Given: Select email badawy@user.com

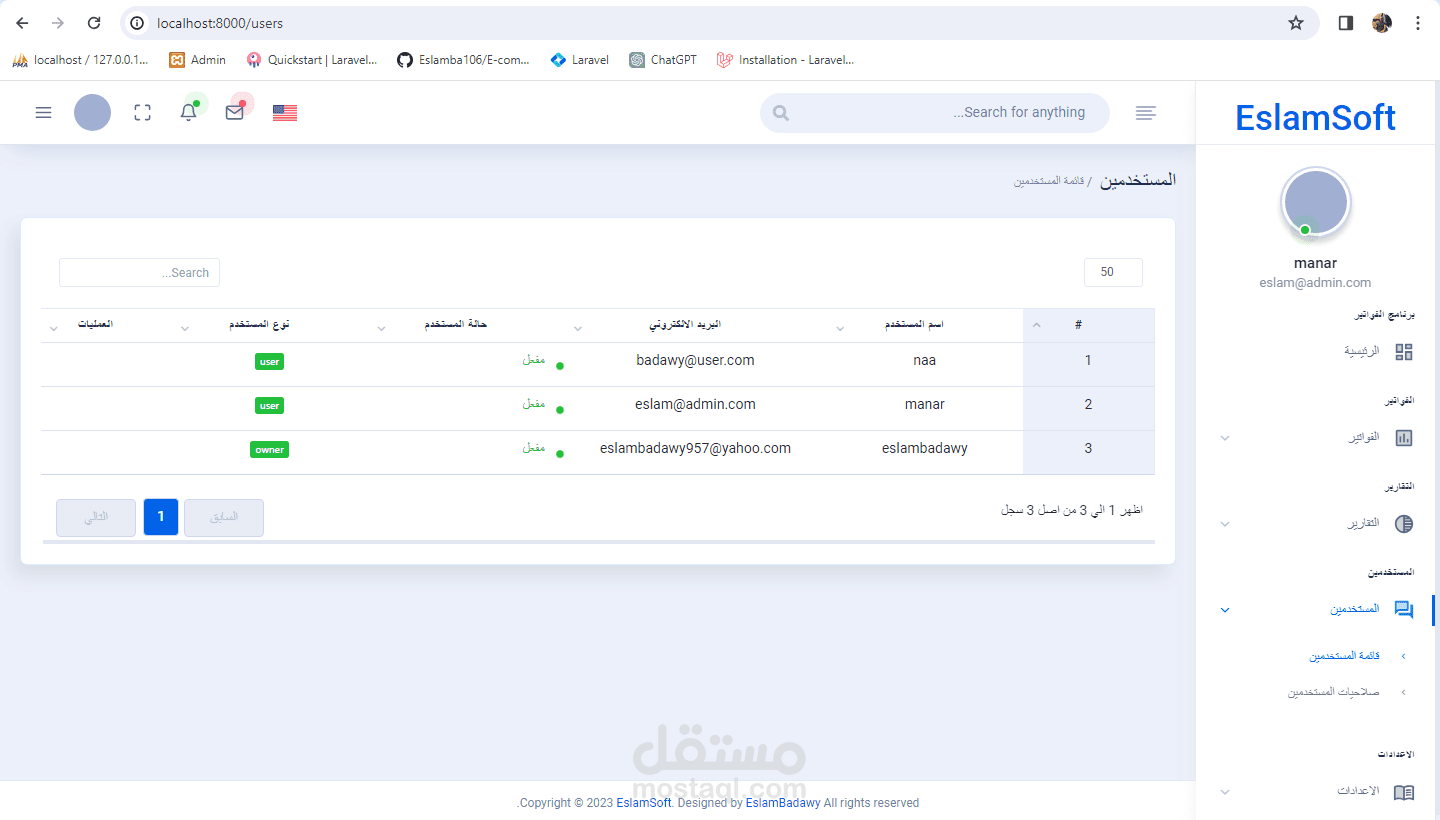Looking at the screenshot, I should tap(695, 360).
